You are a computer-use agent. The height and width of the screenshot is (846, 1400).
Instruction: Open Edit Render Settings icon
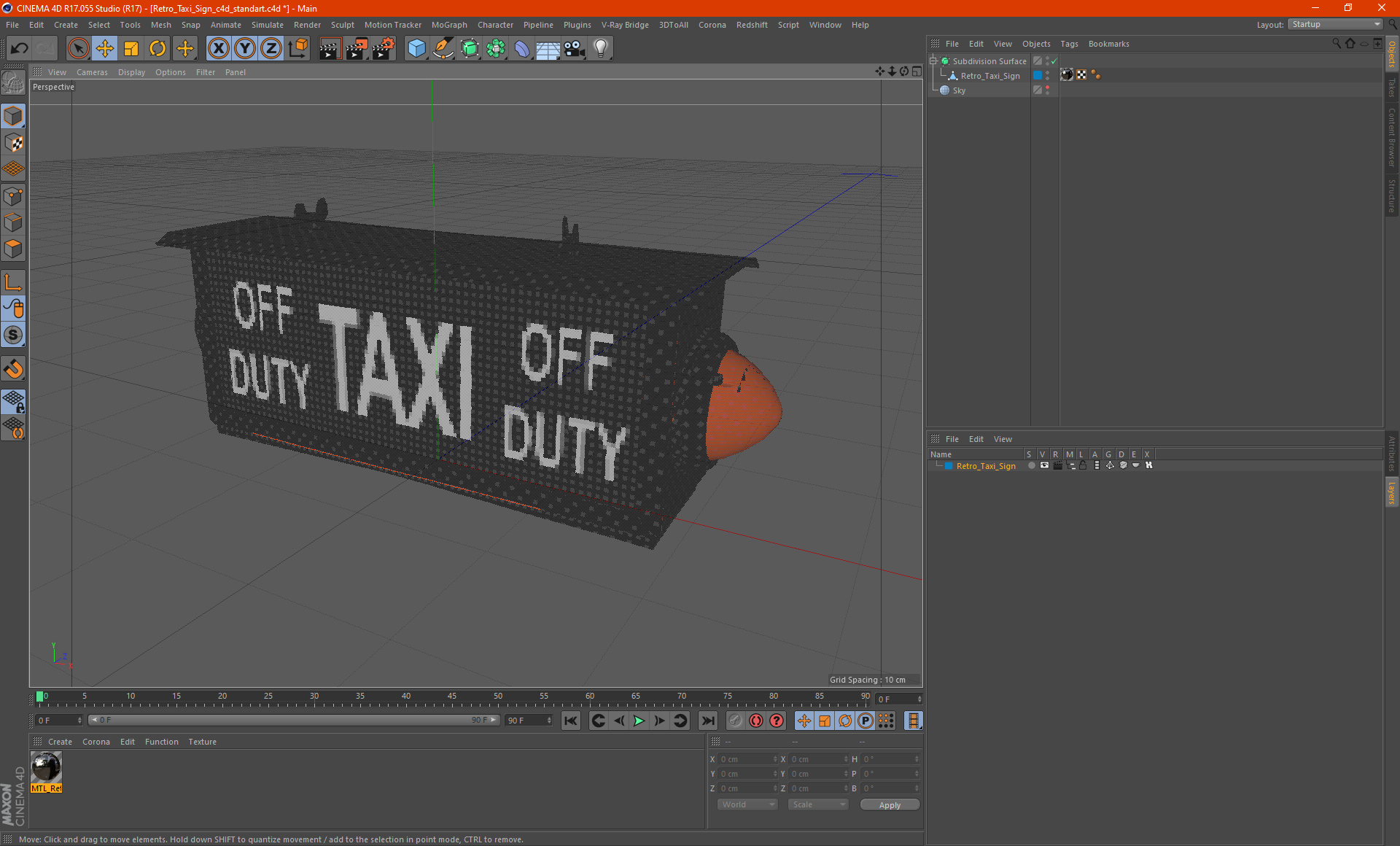click(x=384, y=48)
